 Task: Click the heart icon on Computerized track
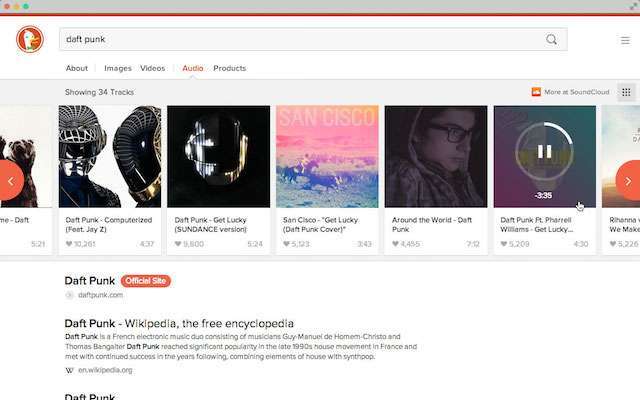tap(69, 244)
